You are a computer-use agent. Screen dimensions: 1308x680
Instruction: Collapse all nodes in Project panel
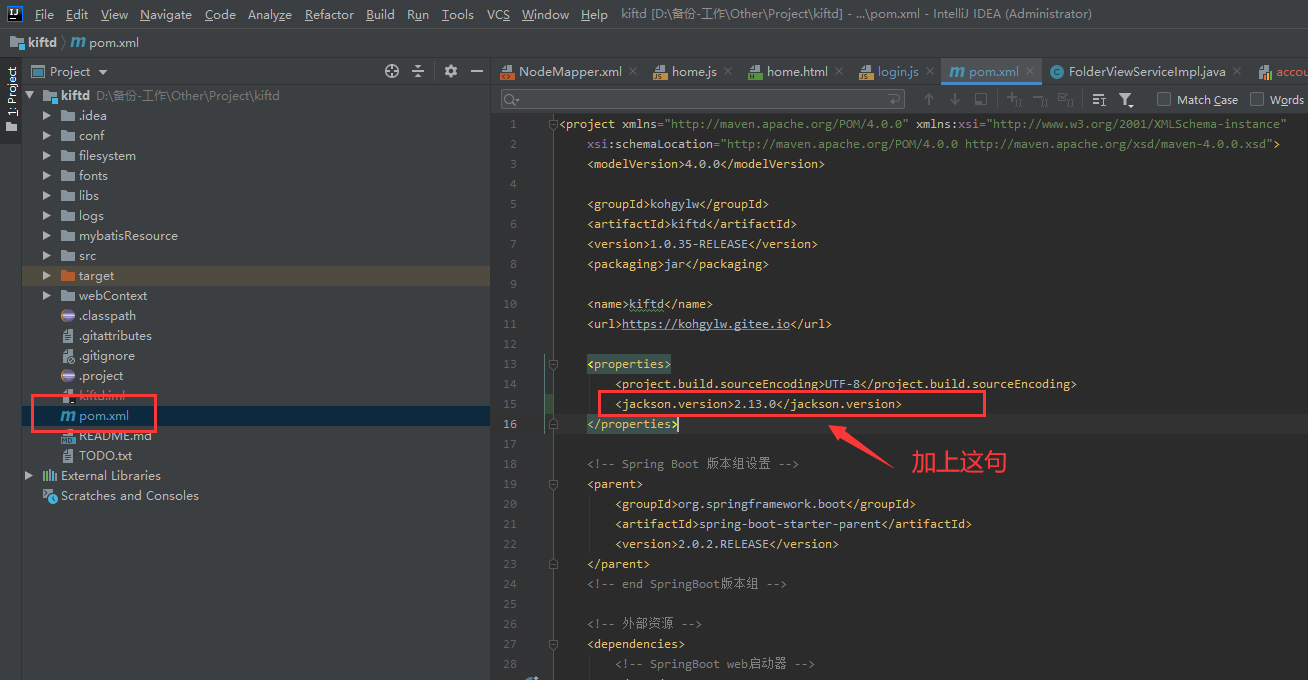tap(418, 71)
